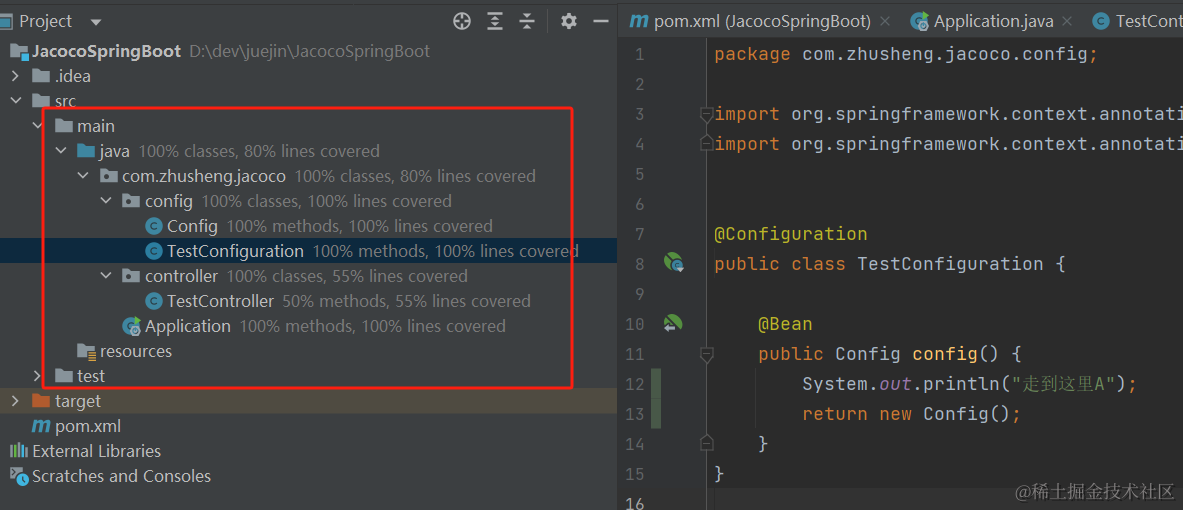
Task: Click the green coverage marker on line 12
Action: coord(656,384)
